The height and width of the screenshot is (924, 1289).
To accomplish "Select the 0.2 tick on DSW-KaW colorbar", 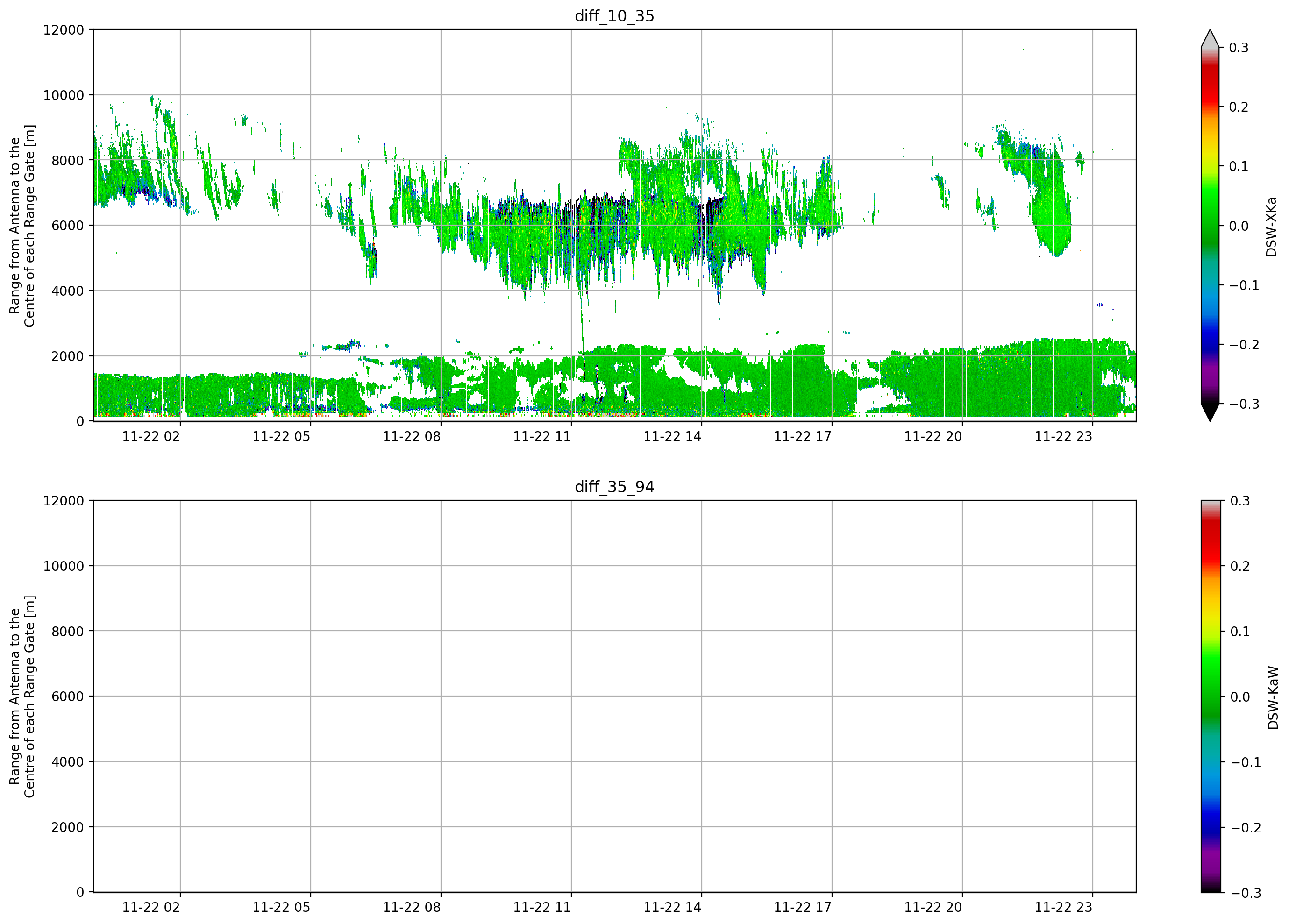I will 1241,566.
